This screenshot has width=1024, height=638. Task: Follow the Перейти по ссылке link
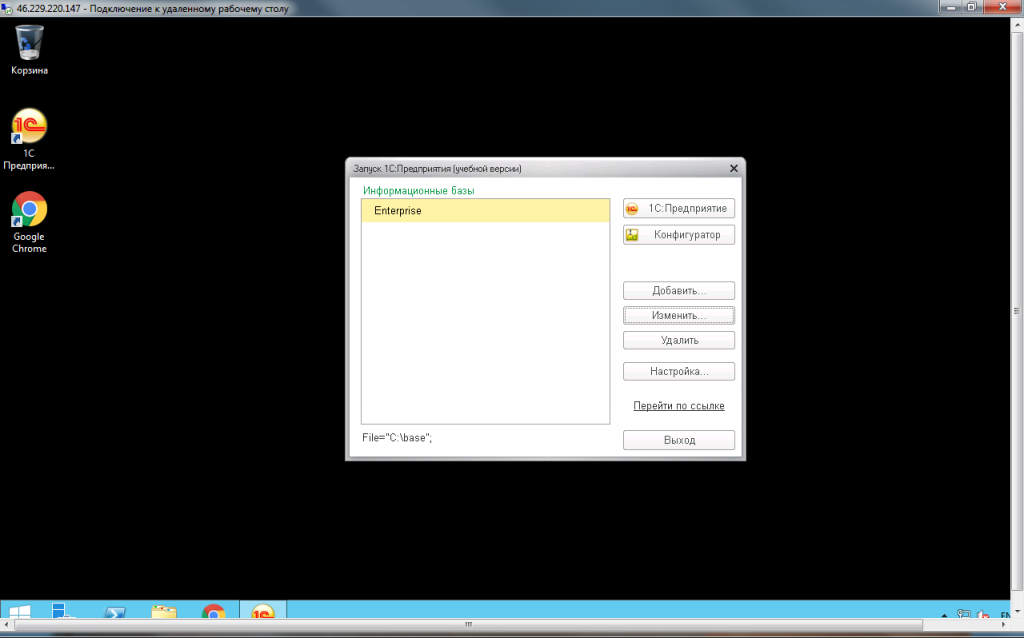click(679, 406)
